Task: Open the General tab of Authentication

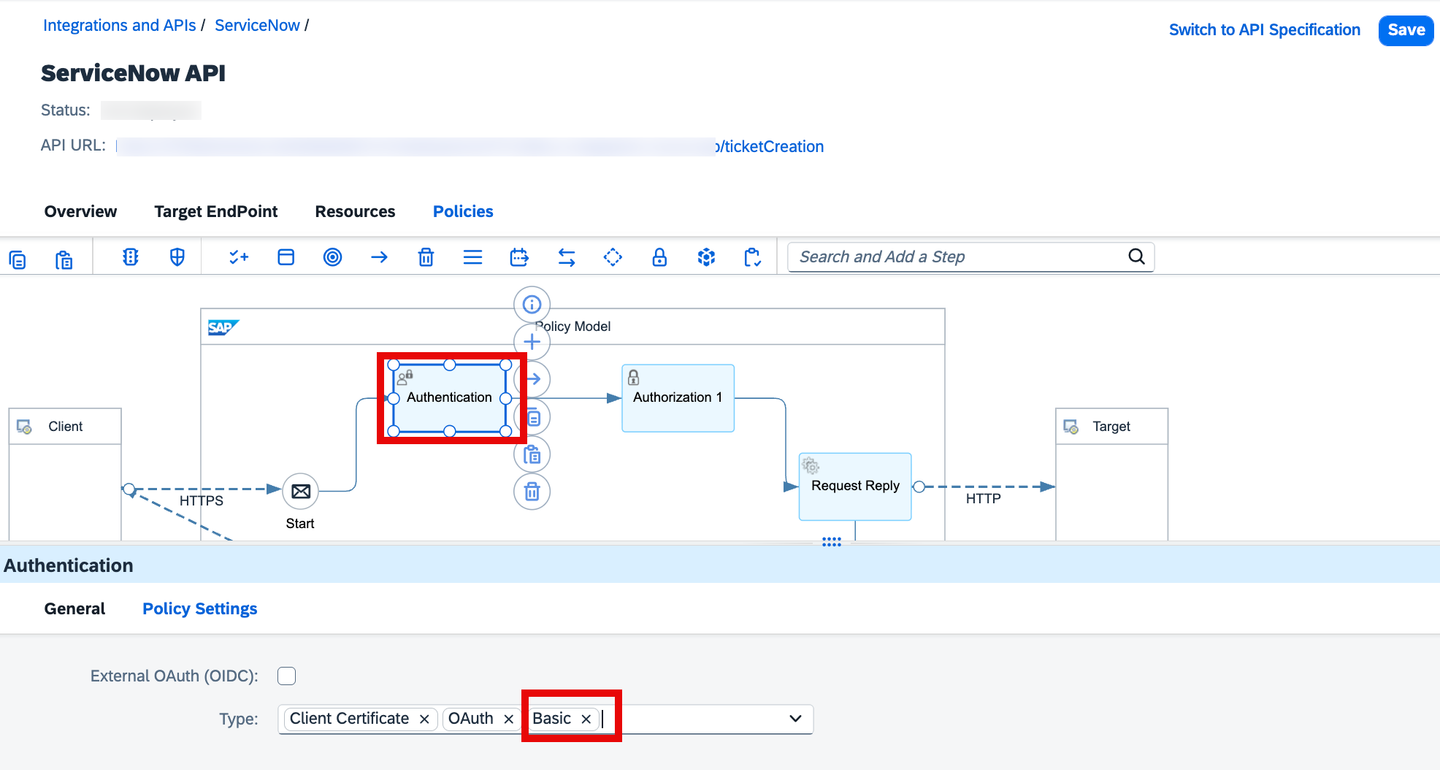Action: tap(75, 608)
